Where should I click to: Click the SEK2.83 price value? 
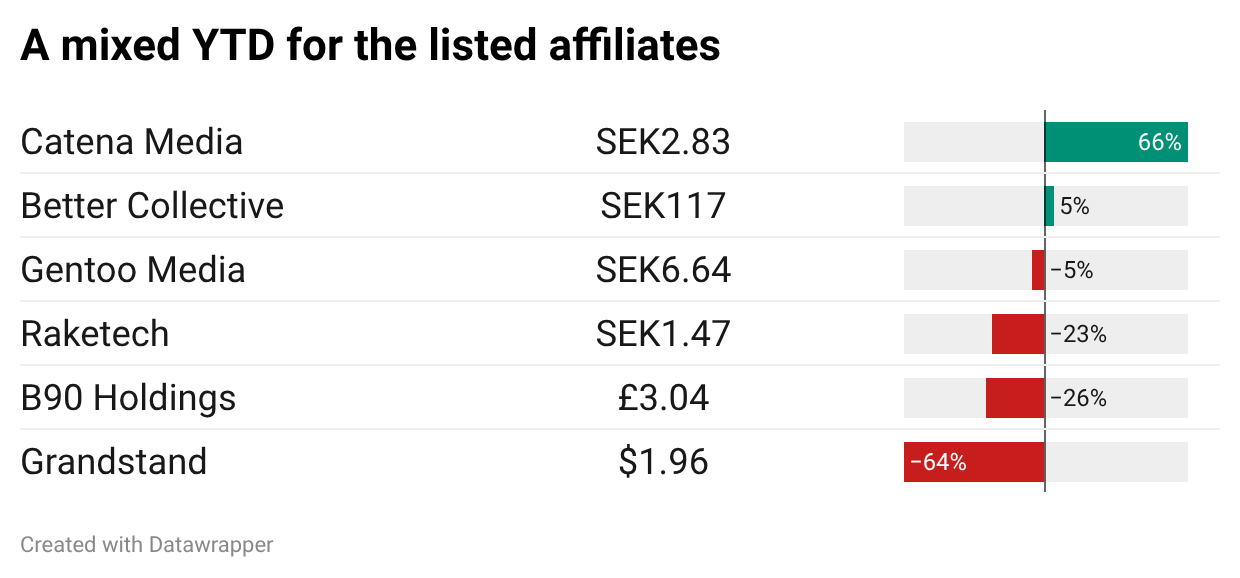point(663,142)
